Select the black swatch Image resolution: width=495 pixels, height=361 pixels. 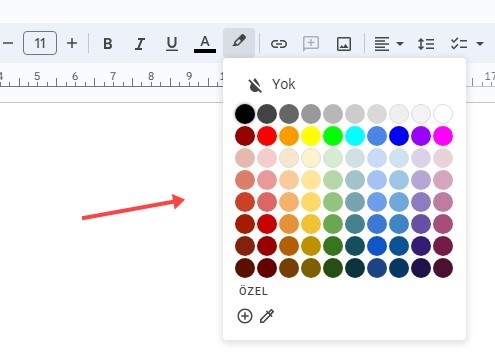tap(245, 114)
